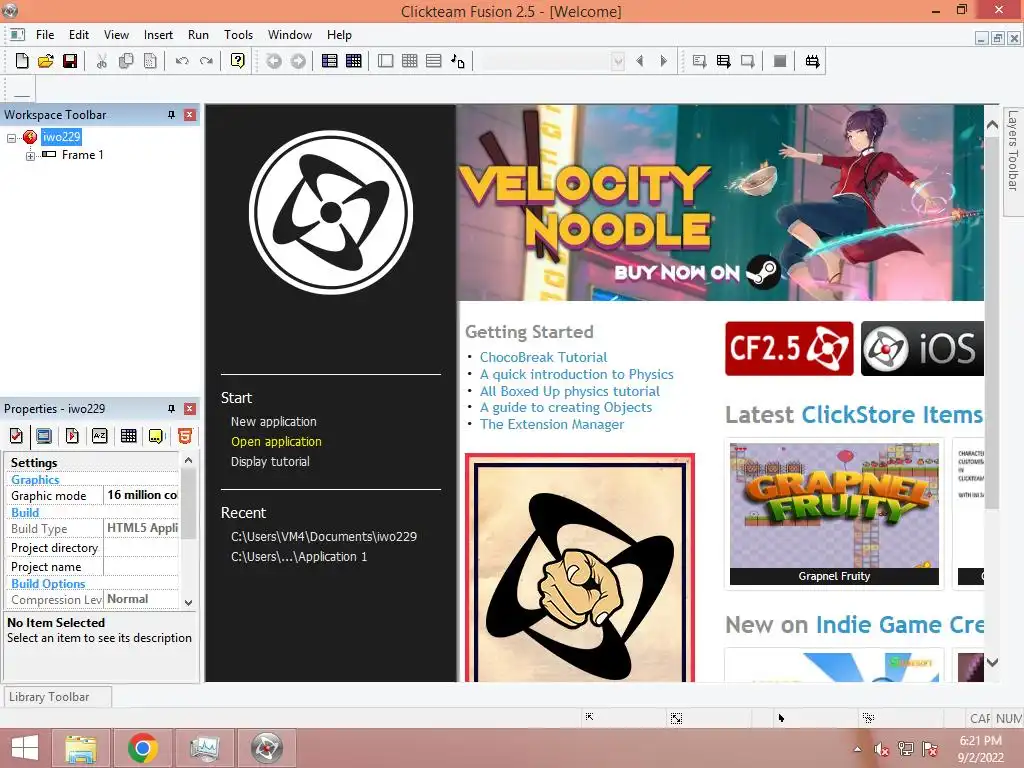This screenshot has height=768, width=1024.
Task: Click the Run Frame icon
Action: pyautogui.click(x=748, y=61)
